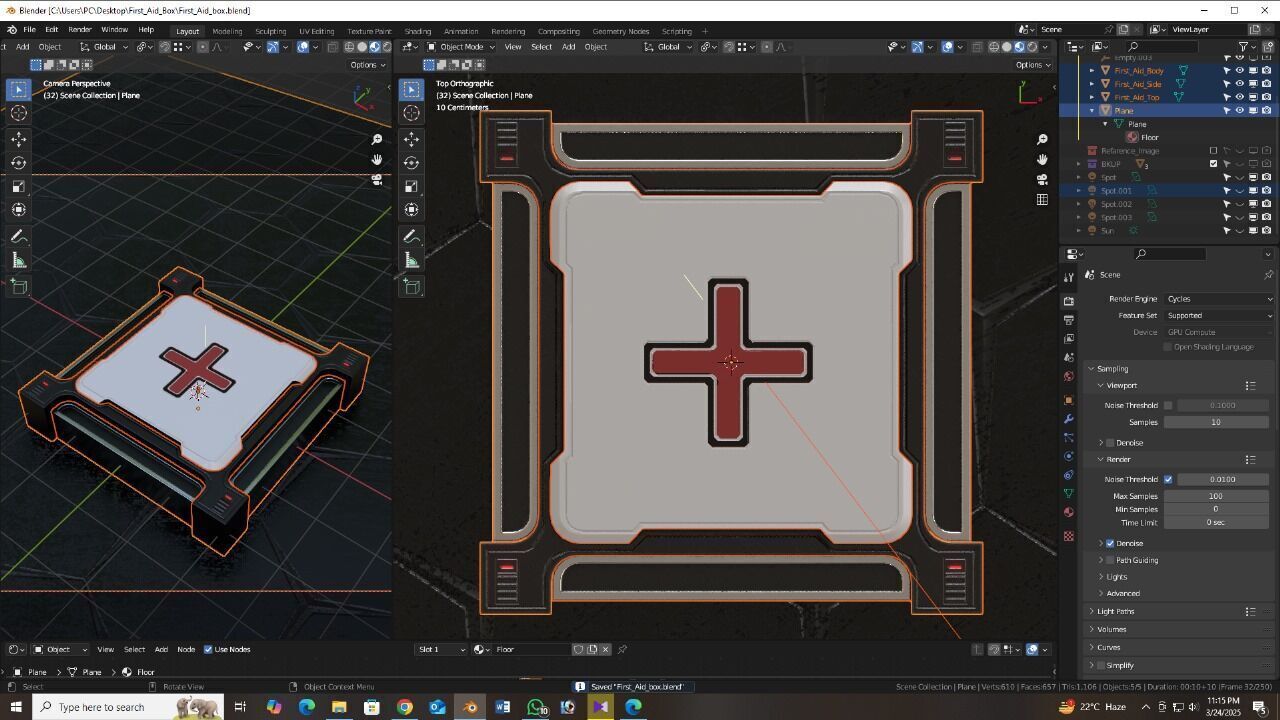
Task: Adjust the Viewport Samples field
Action: click(1216, 422)
